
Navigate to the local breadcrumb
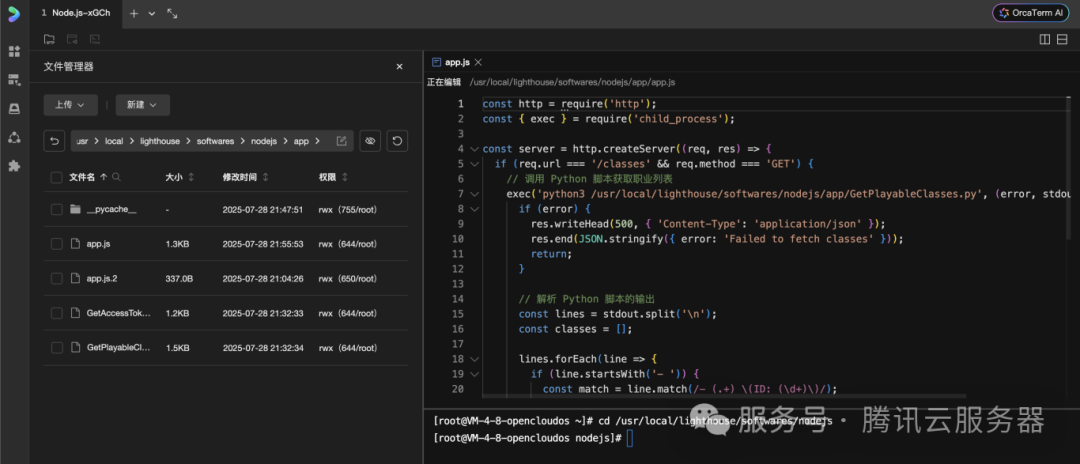[x=114, y=141]
